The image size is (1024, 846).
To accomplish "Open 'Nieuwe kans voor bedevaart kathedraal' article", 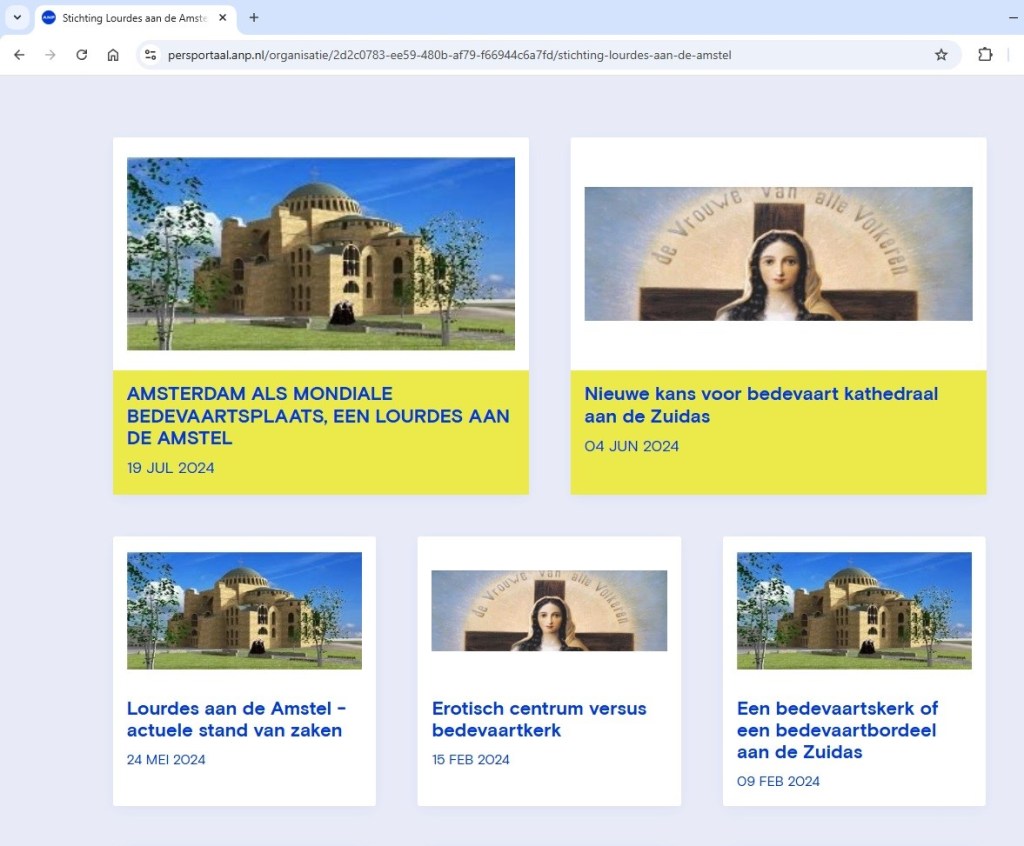I will (761, 405).
